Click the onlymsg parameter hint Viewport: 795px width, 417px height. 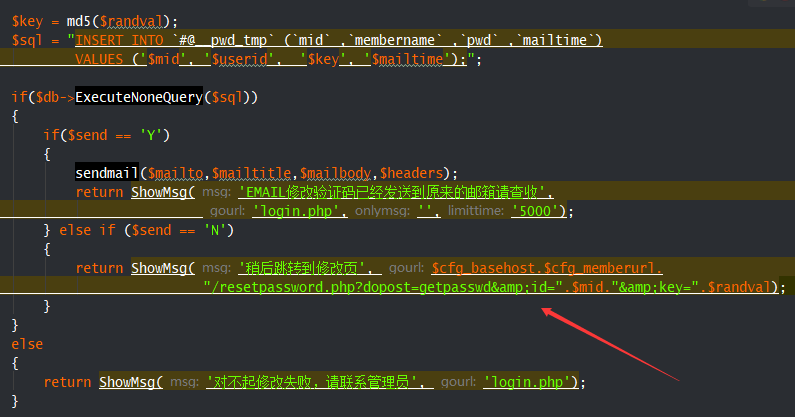pyautogui.click(x=382, y=211)
